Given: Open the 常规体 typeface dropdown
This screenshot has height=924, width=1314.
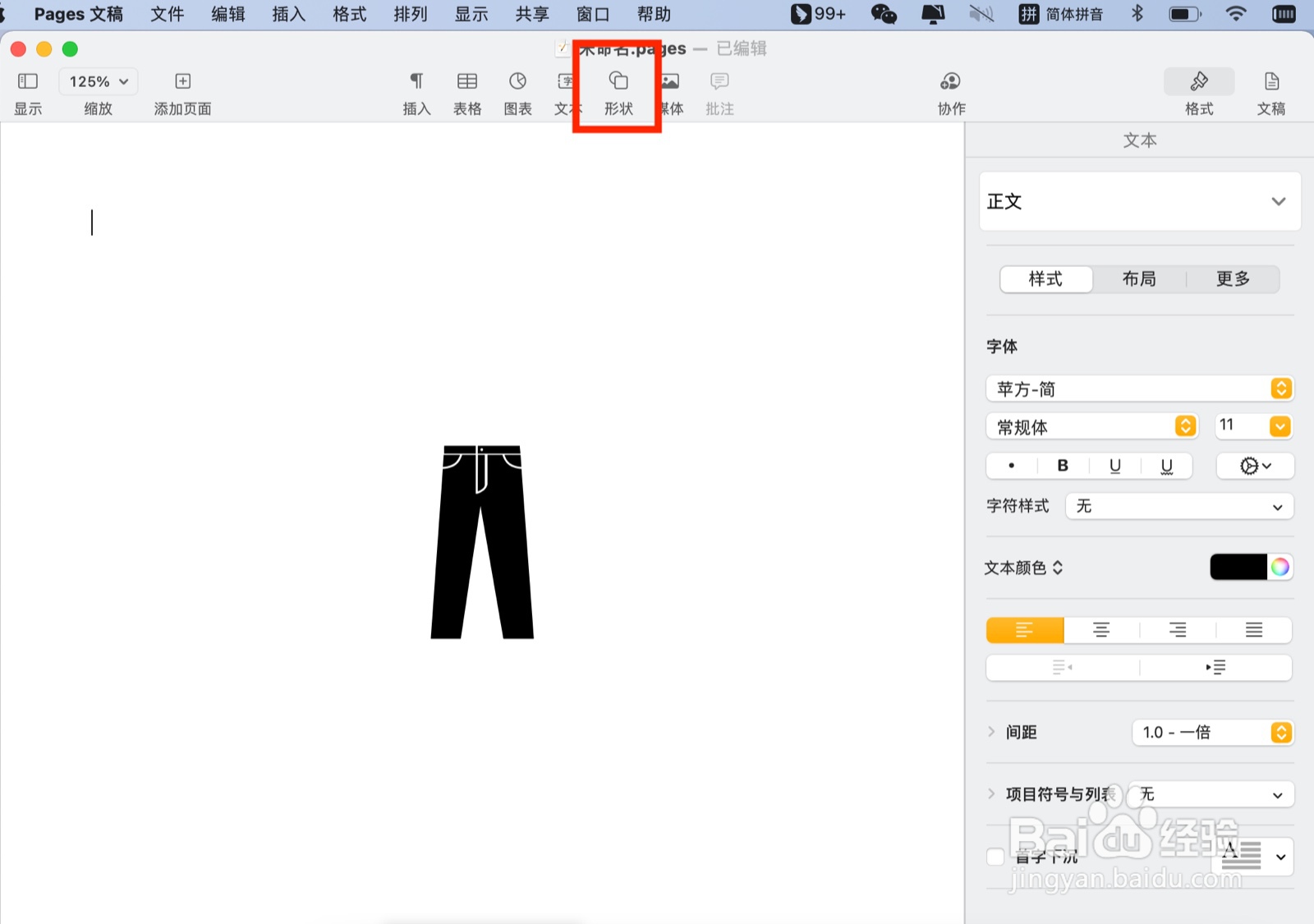Looking at the screenshot, I should click(1091, 426).
